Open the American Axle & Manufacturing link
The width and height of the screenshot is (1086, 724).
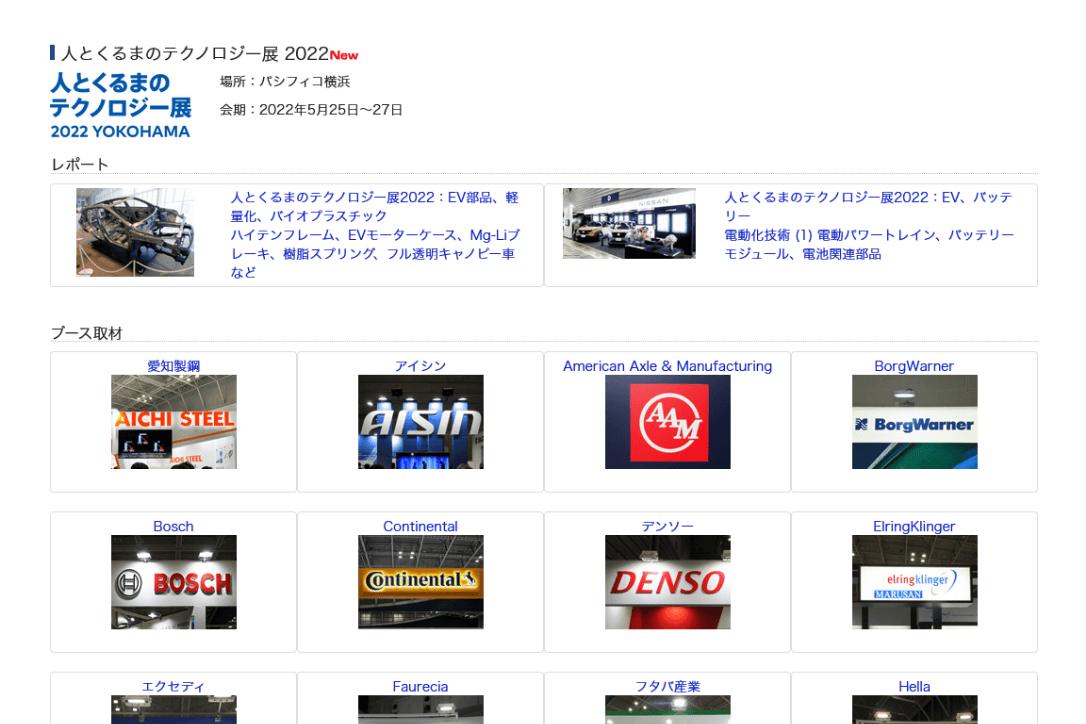point(667,366)
